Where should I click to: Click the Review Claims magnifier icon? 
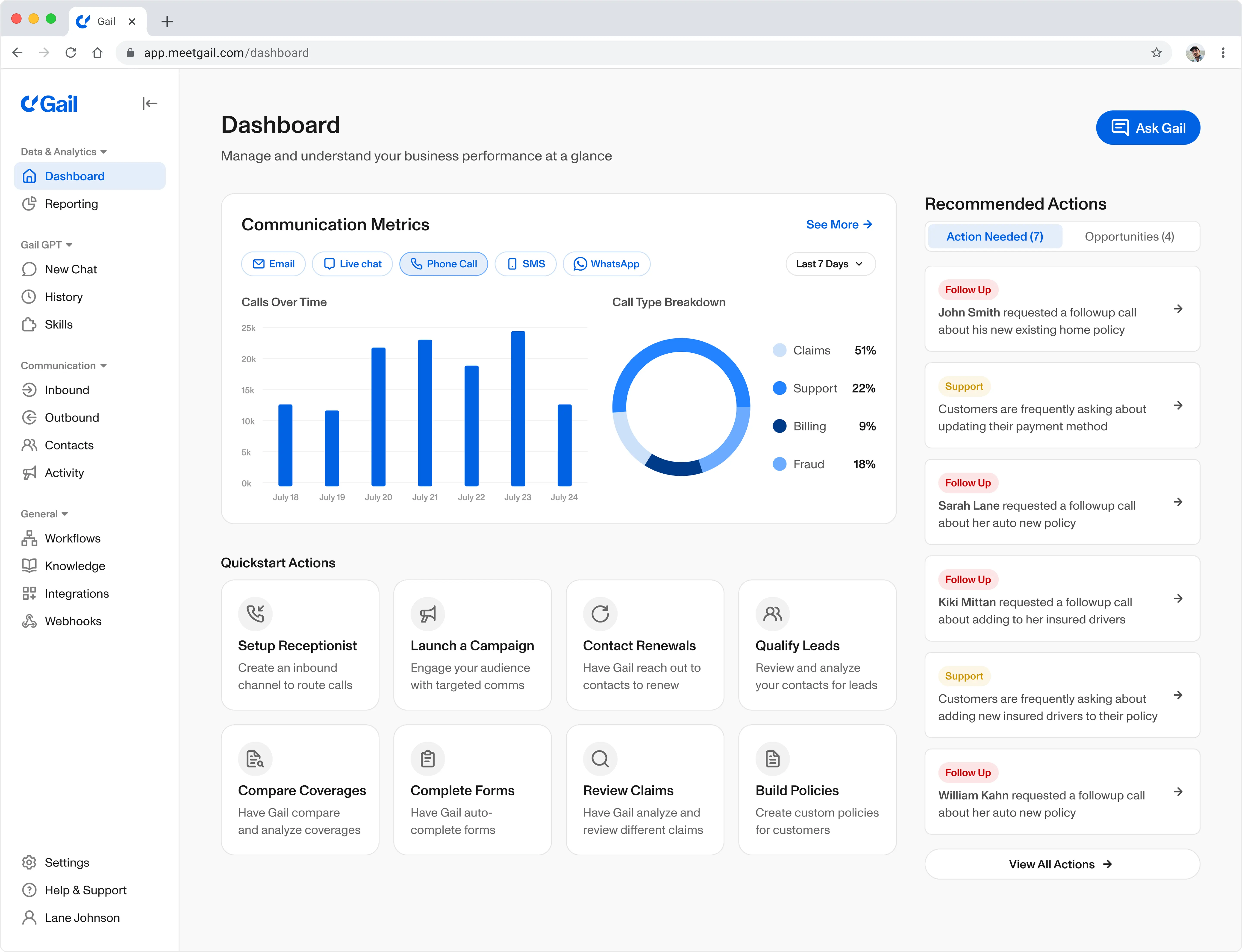coord(600,759)
